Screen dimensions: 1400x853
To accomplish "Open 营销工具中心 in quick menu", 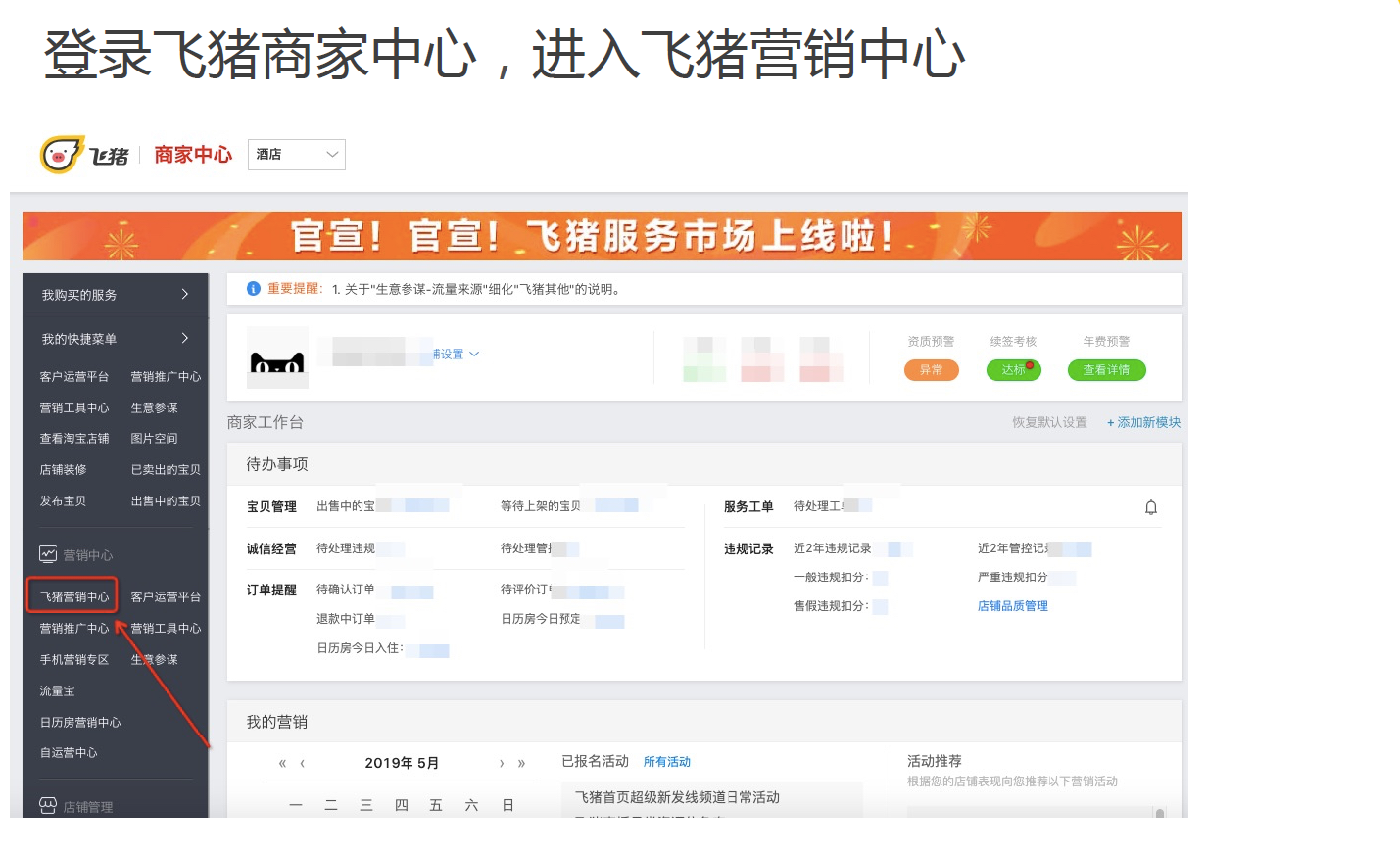I will point(74,408).
